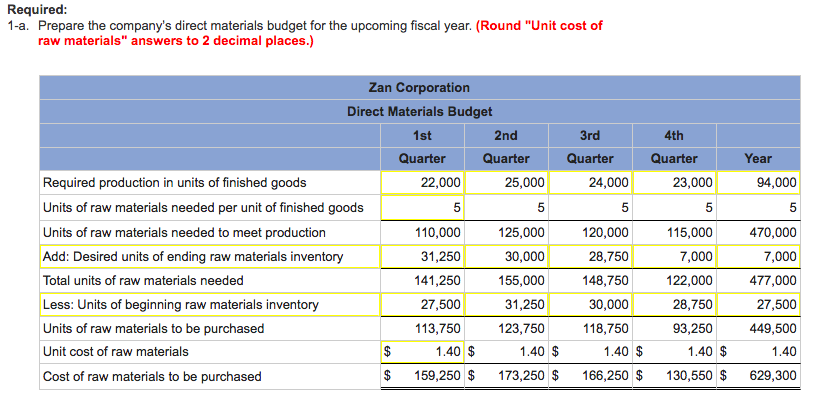Click the Direct Materials Budget heading
Image resolution: width=826 pixels, height=408 pixels.
419,112
